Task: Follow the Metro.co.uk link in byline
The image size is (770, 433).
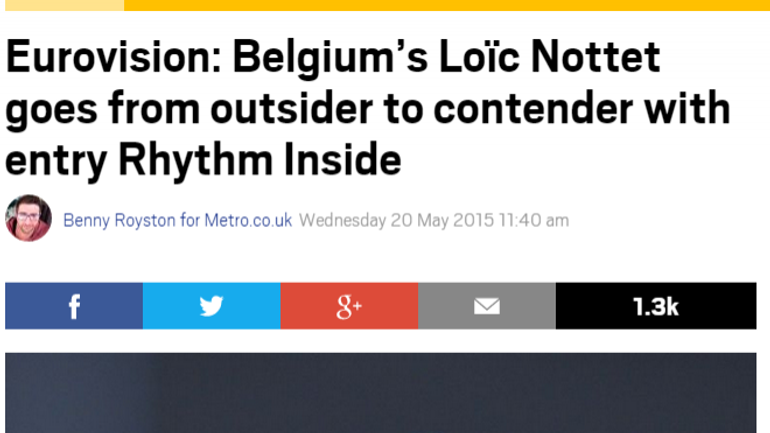Action: pyautogui.click(x=248, y=220)
